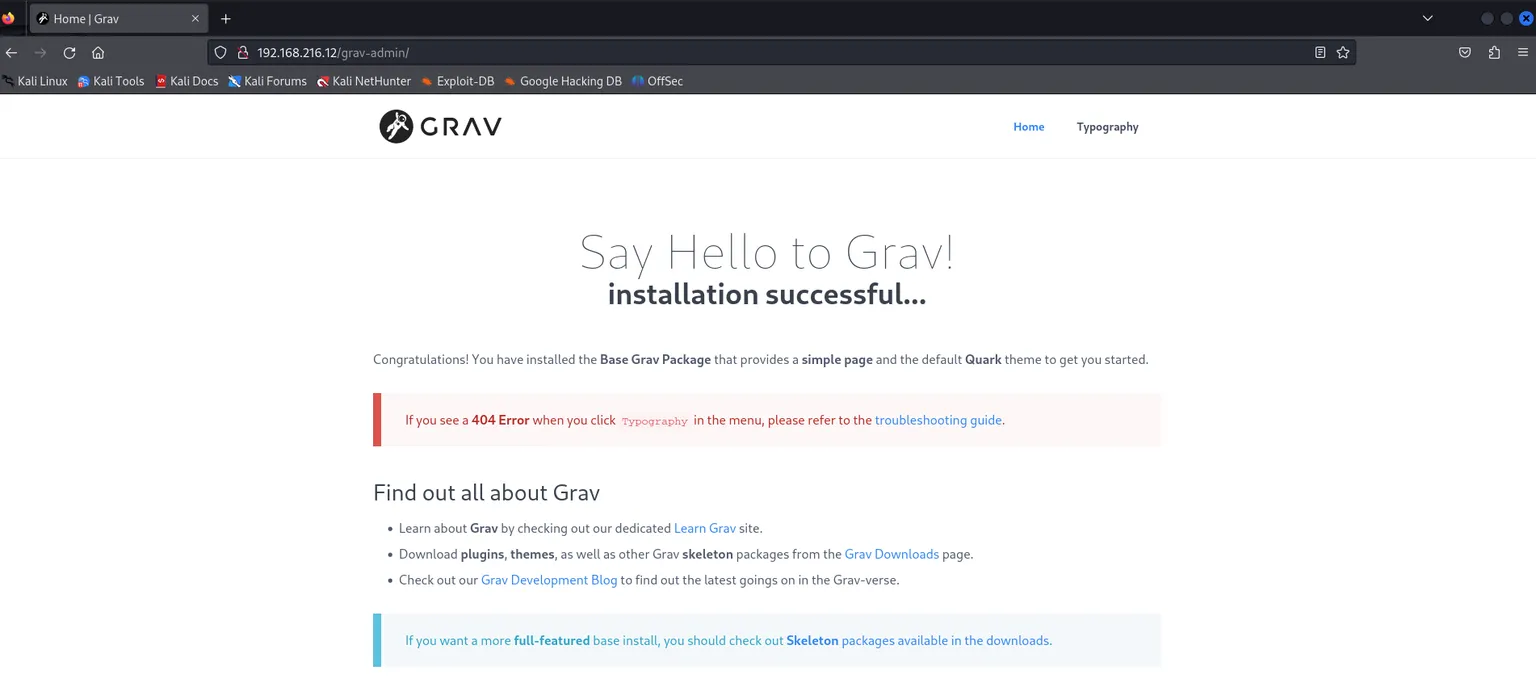Bookmark this page with star icon

tap(1343, 53)
